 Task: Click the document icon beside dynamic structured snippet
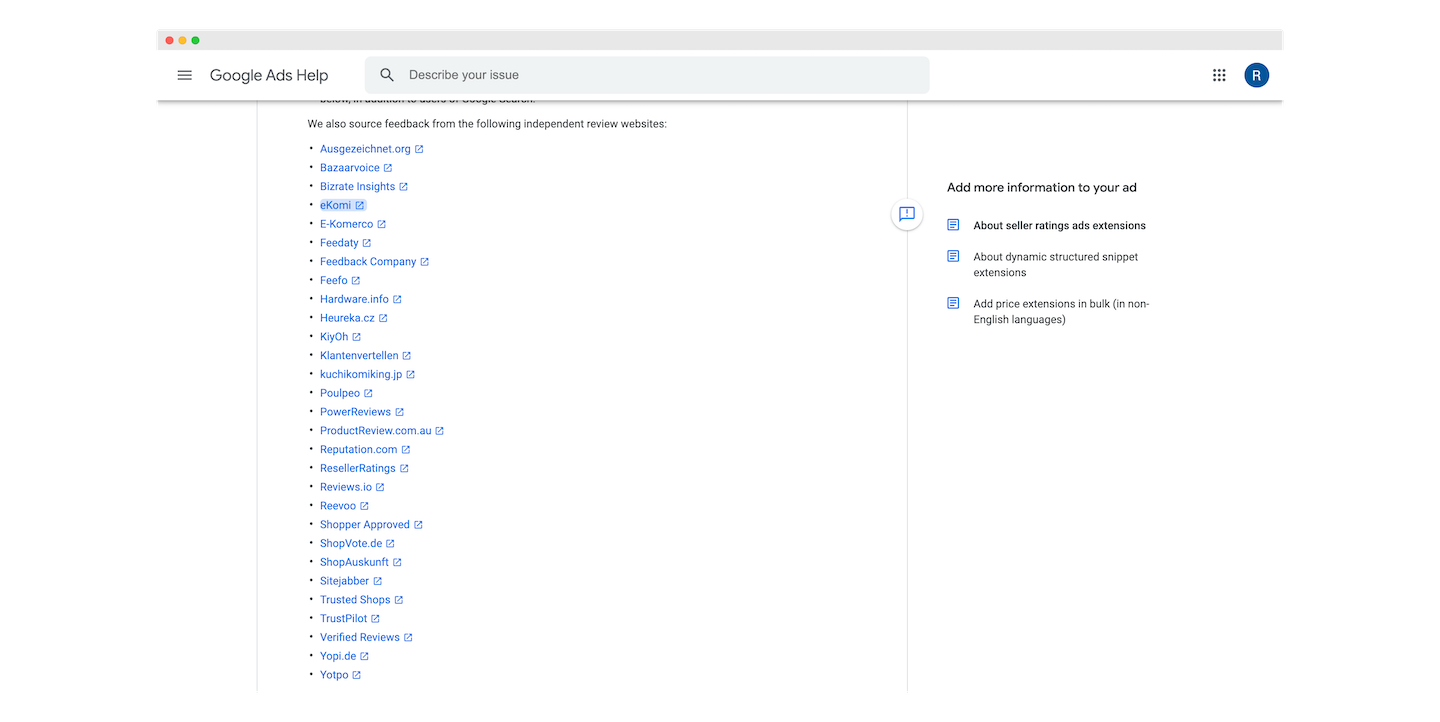click(953, 257)
